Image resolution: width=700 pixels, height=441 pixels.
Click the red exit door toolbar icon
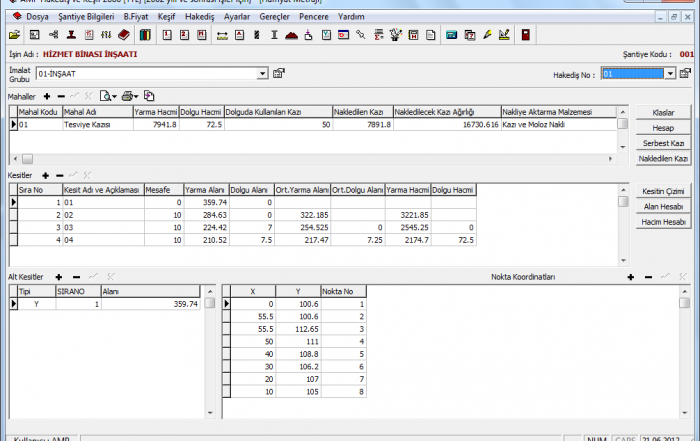[525, 35]
